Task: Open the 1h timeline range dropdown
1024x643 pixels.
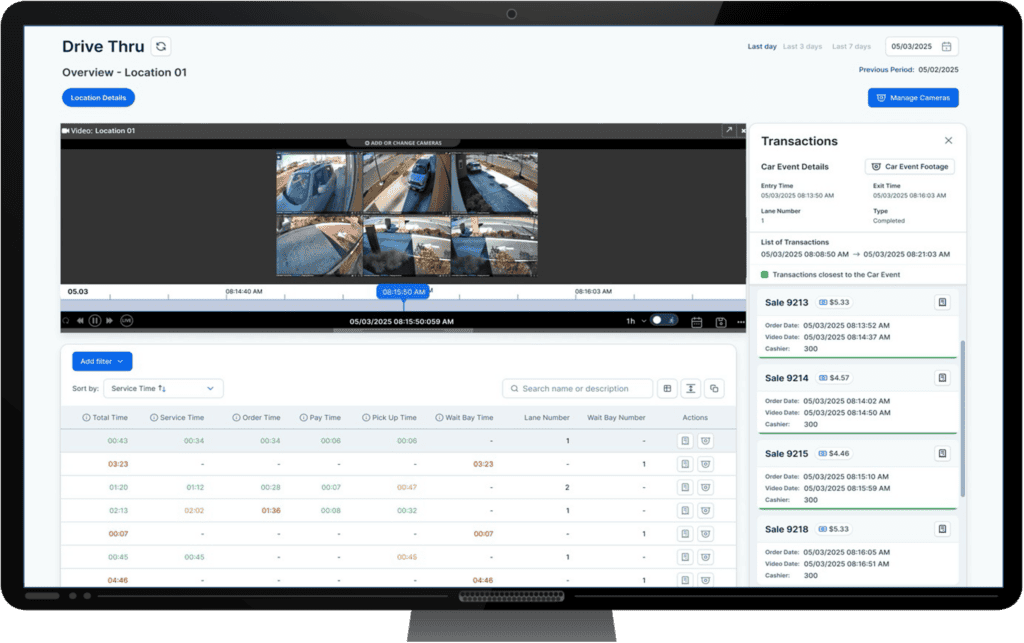Action: click(636, 321)
